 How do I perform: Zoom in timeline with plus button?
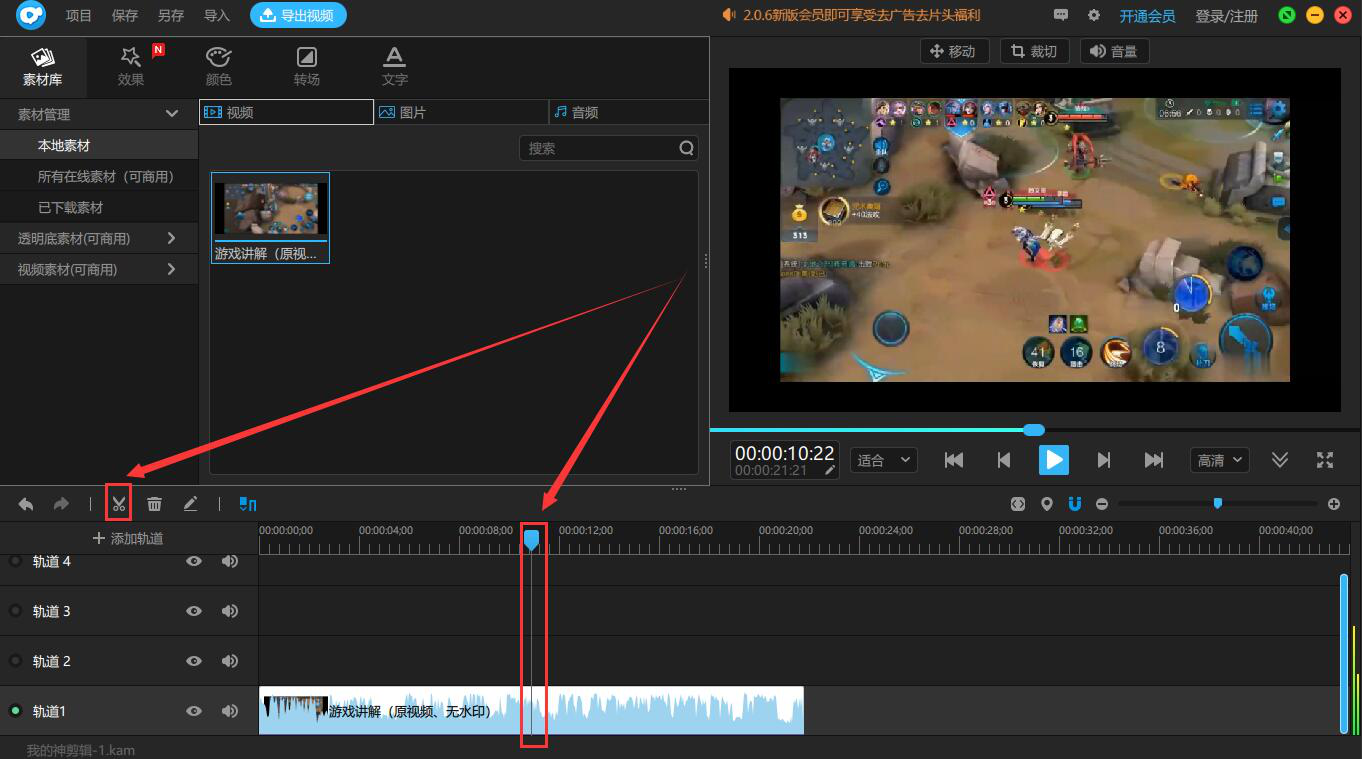pos(1334,504)
